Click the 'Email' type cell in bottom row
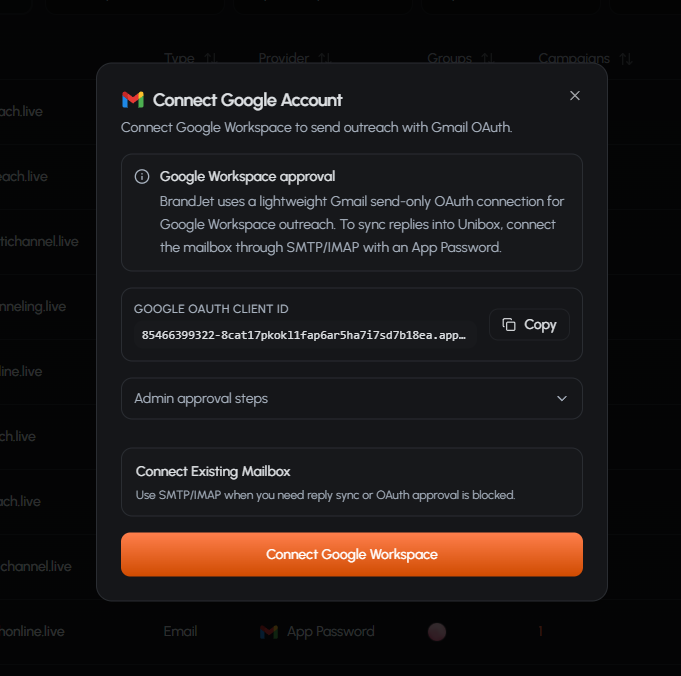 (x=180, y=631)
